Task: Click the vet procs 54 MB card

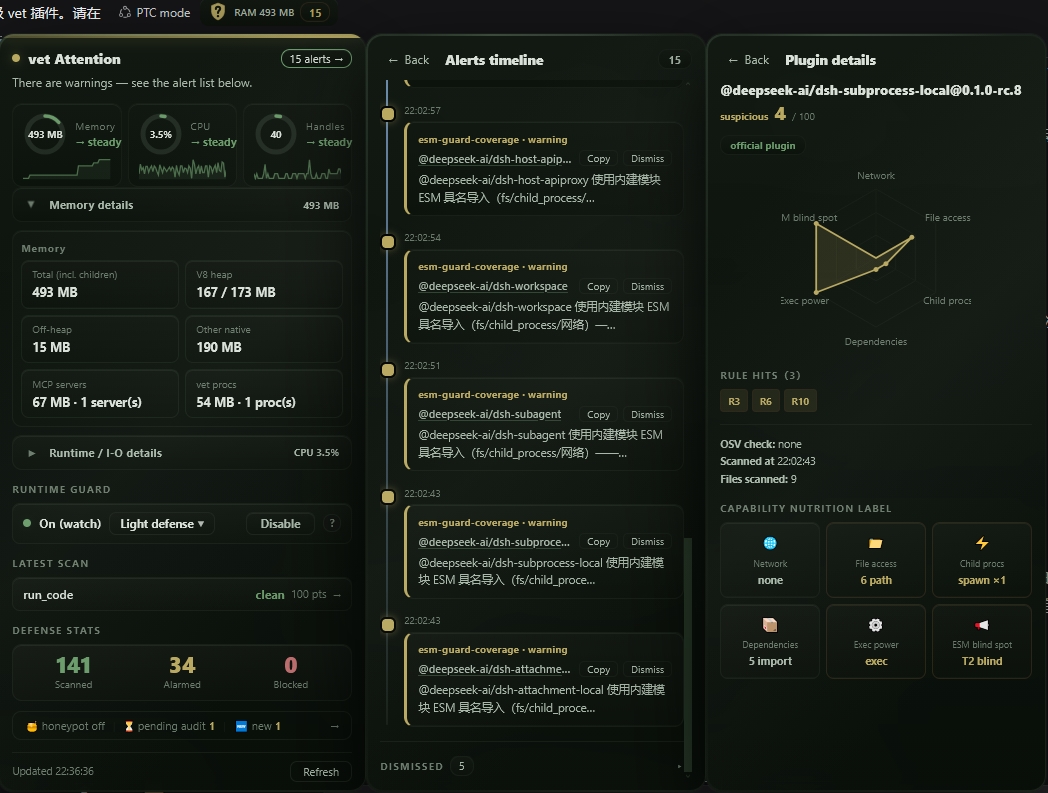Action: click(x=264, y=394)
